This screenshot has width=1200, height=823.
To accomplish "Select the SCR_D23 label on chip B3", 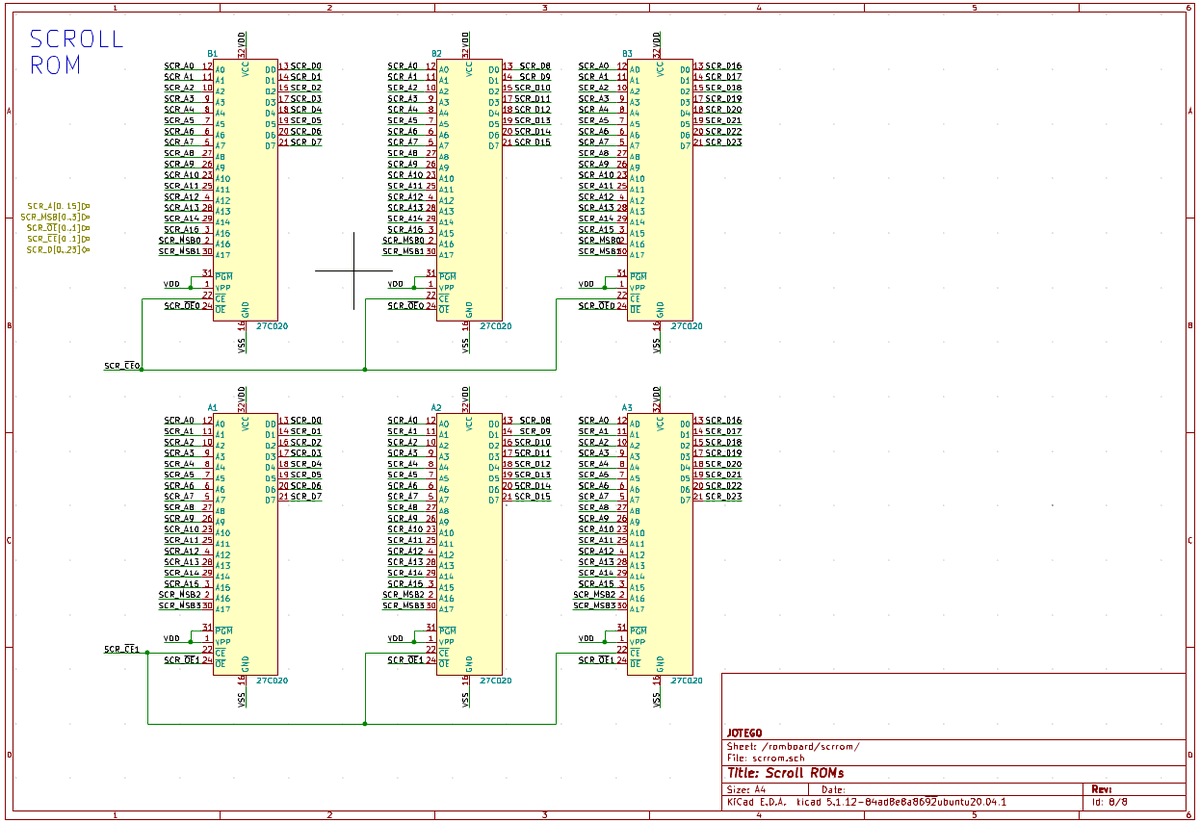I will click(x=724, y=142).
